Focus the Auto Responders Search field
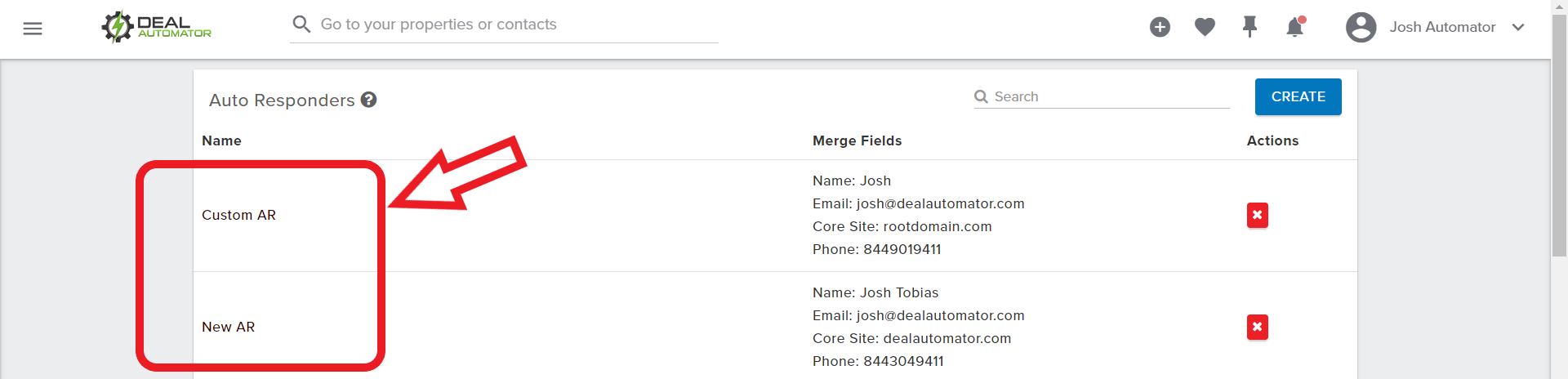1568x379 pixels. point(1102,96)
